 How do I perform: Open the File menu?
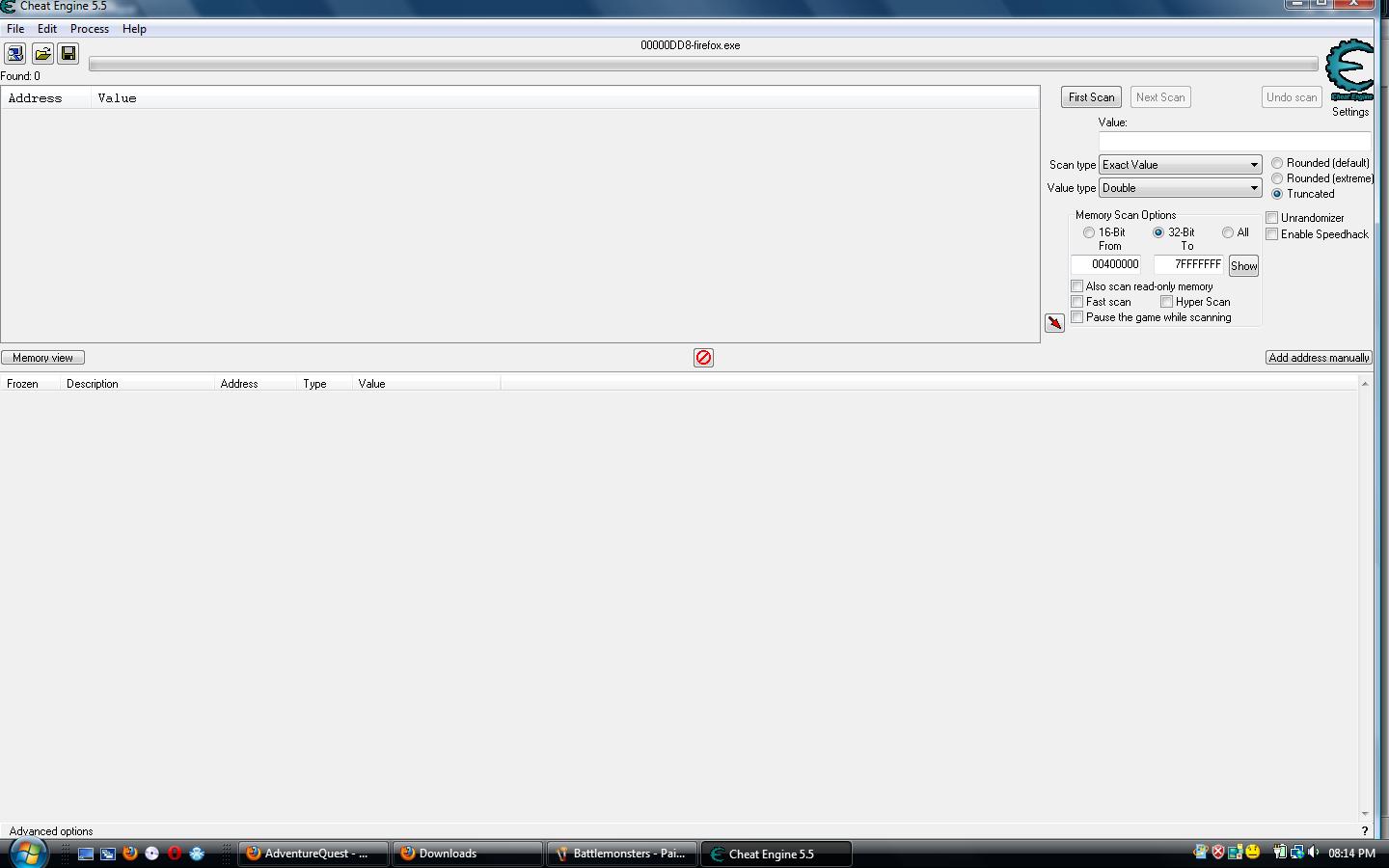click(15, 29)
